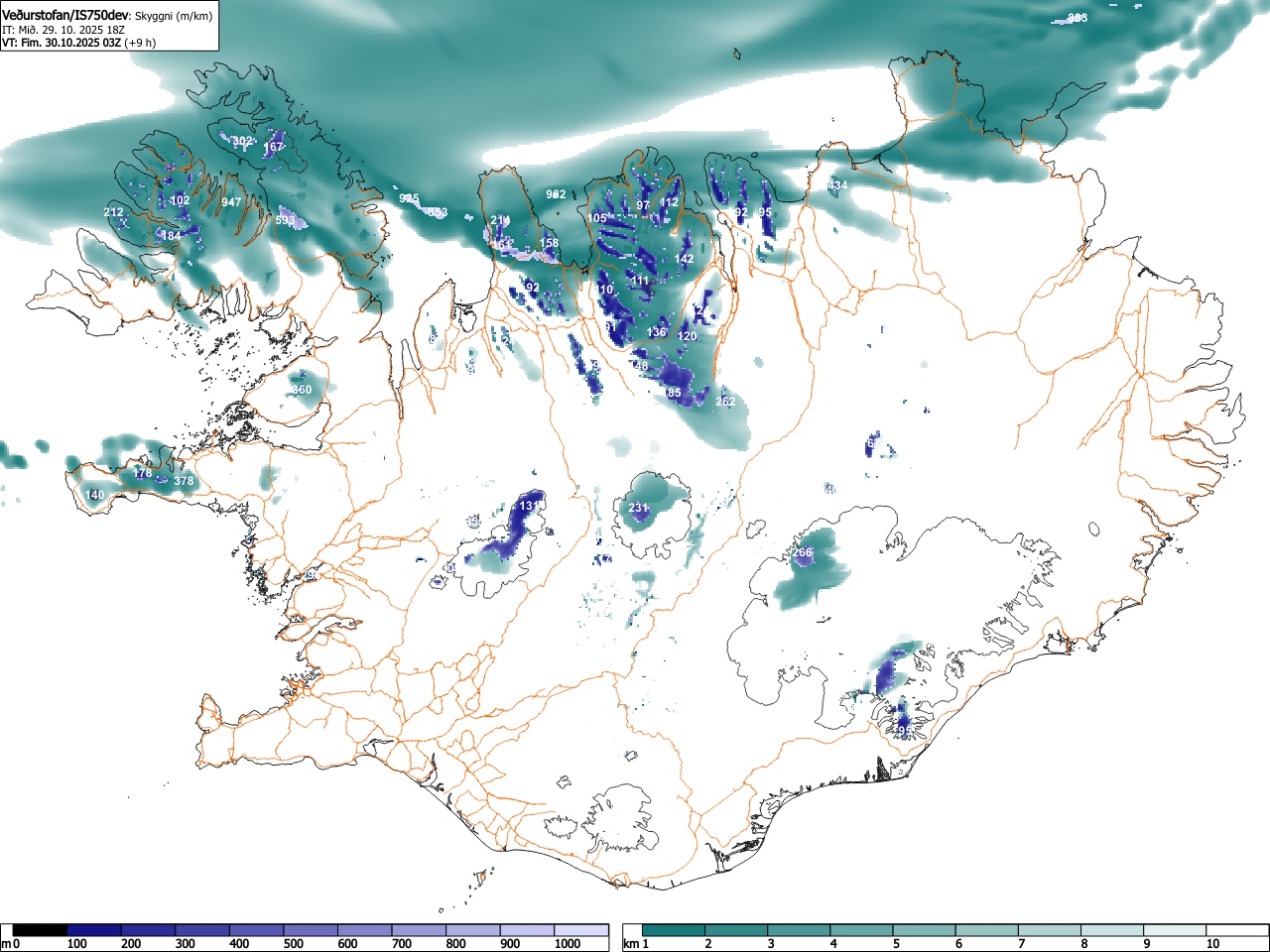Select the 142 visibility value
1270x952 pixels.
pyautogui.click(x=684, y=259)
